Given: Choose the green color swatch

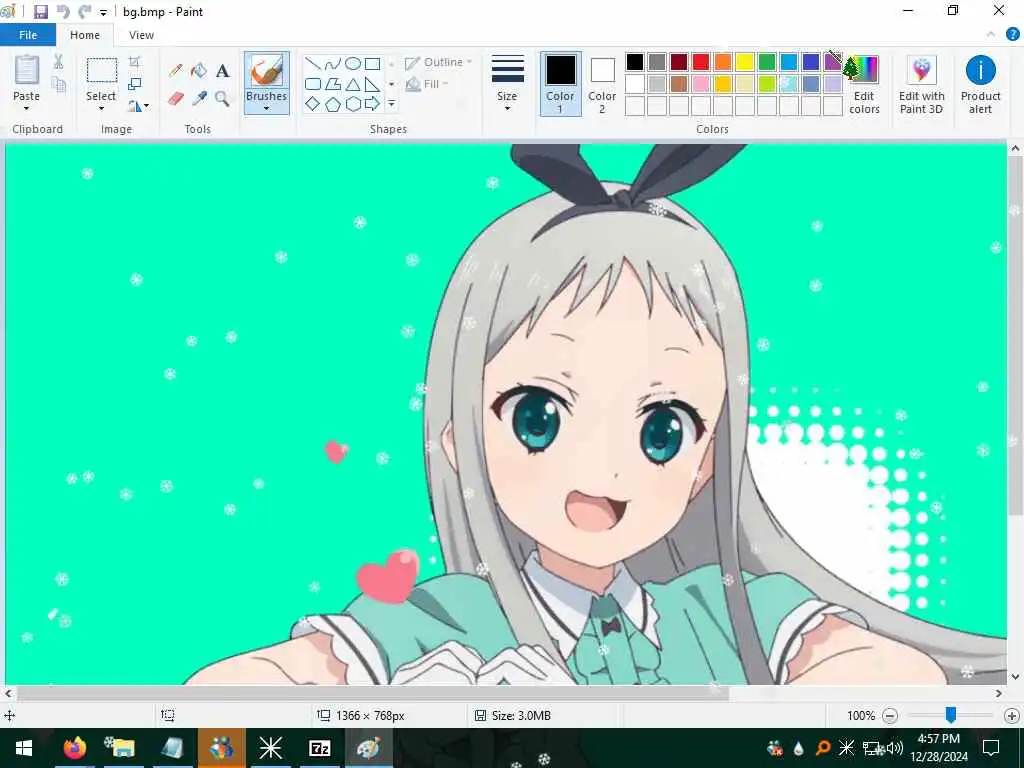Looking at the screenshot, I should 767,62.
